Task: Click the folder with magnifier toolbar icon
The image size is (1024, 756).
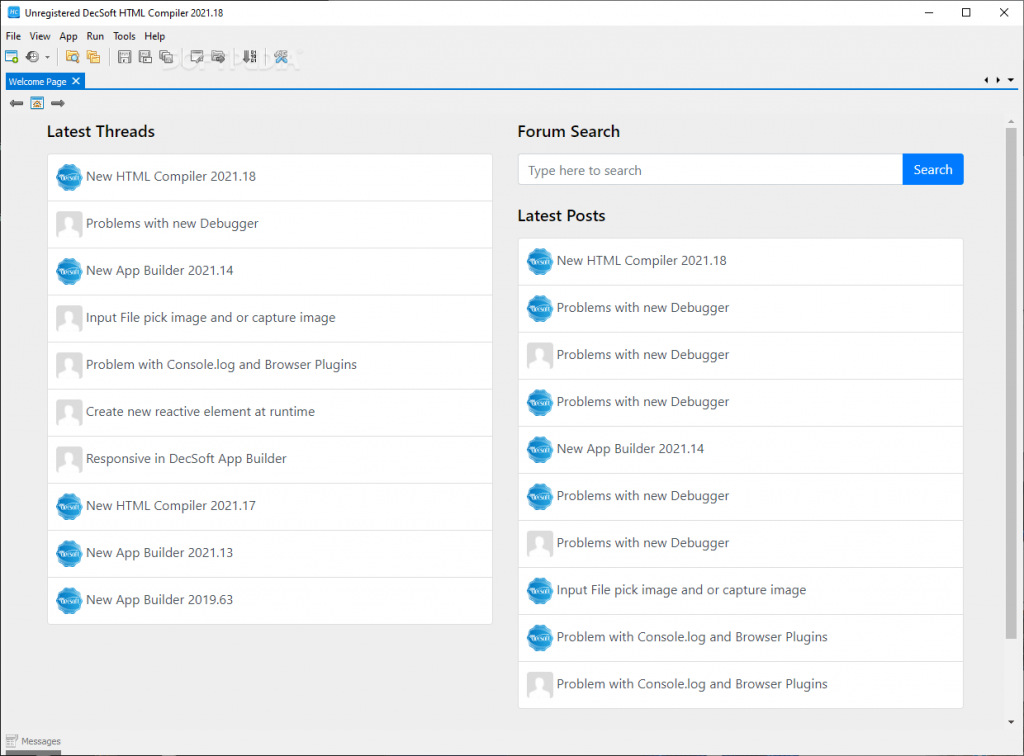Action: pos(73,57)
